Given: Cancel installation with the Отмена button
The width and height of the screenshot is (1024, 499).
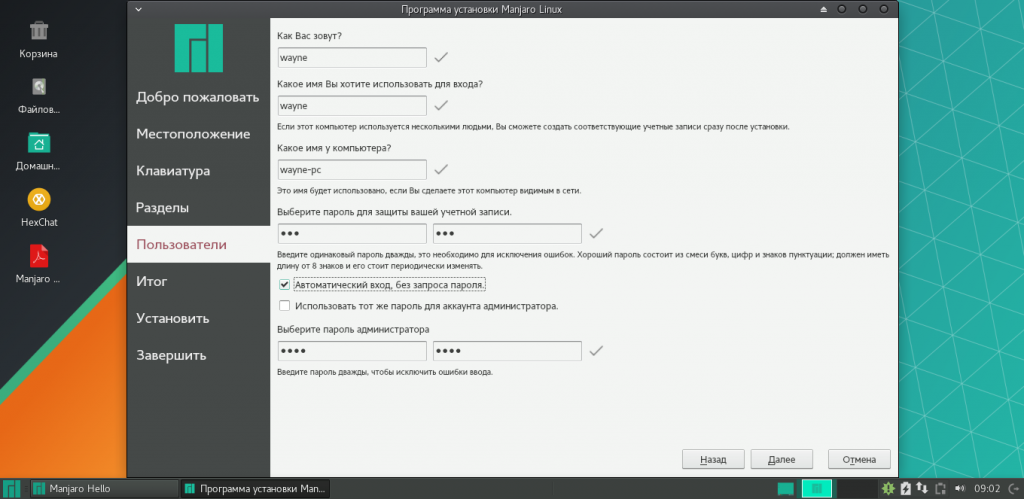Looking at the screenshot, I should (x=858, y=460).
